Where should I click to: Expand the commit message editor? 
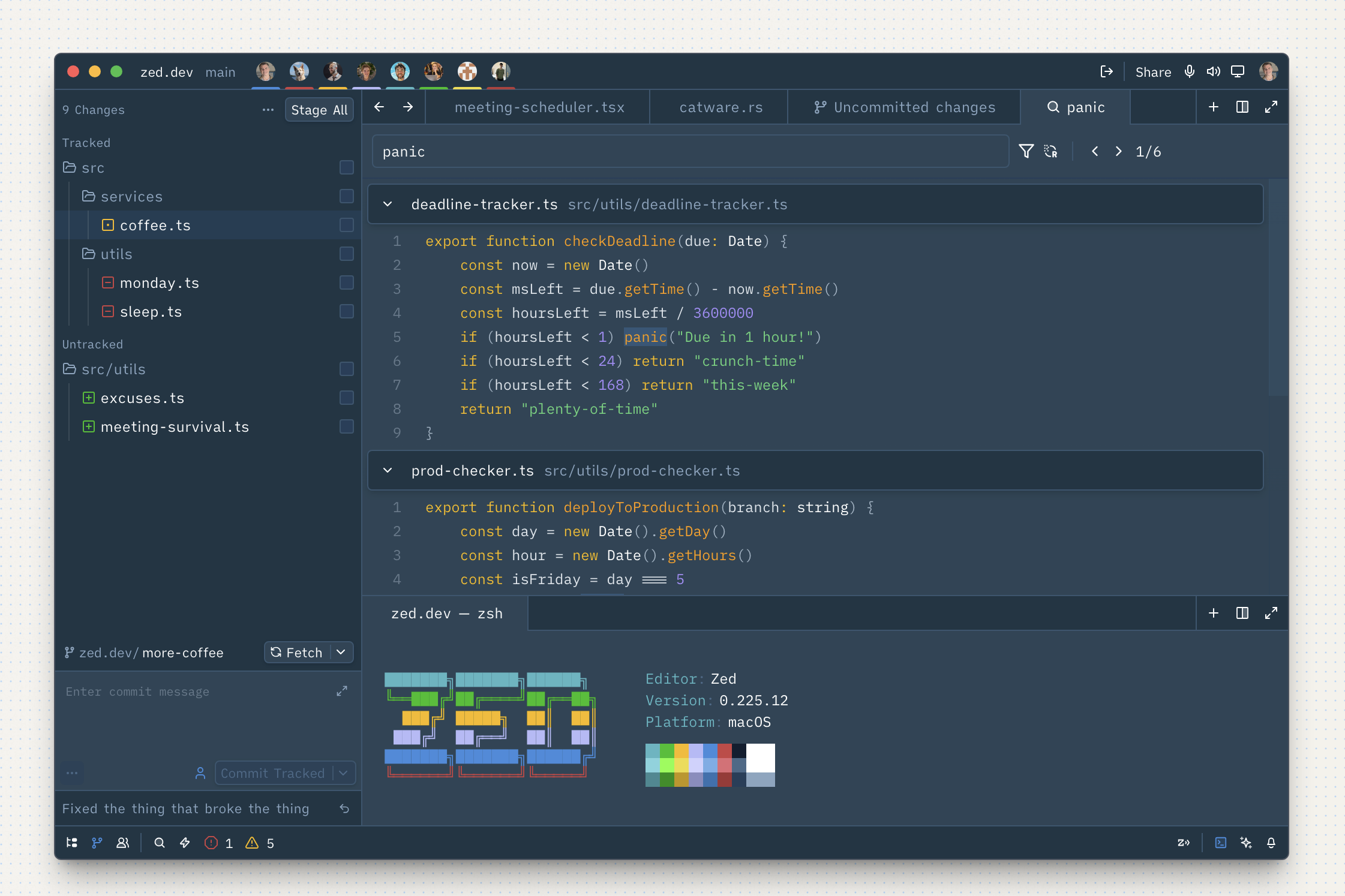pos(342,691)
